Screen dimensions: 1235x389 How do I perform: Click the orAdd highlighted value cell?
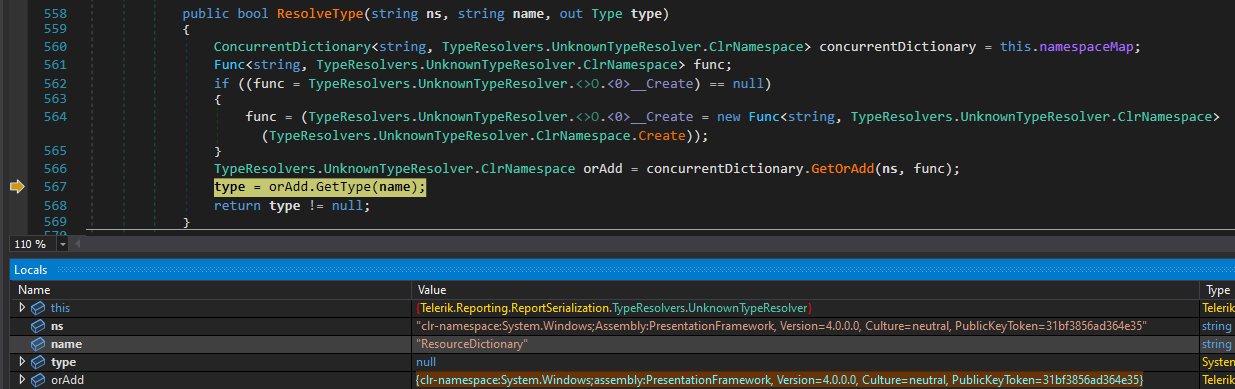click(x=779, y=380)
